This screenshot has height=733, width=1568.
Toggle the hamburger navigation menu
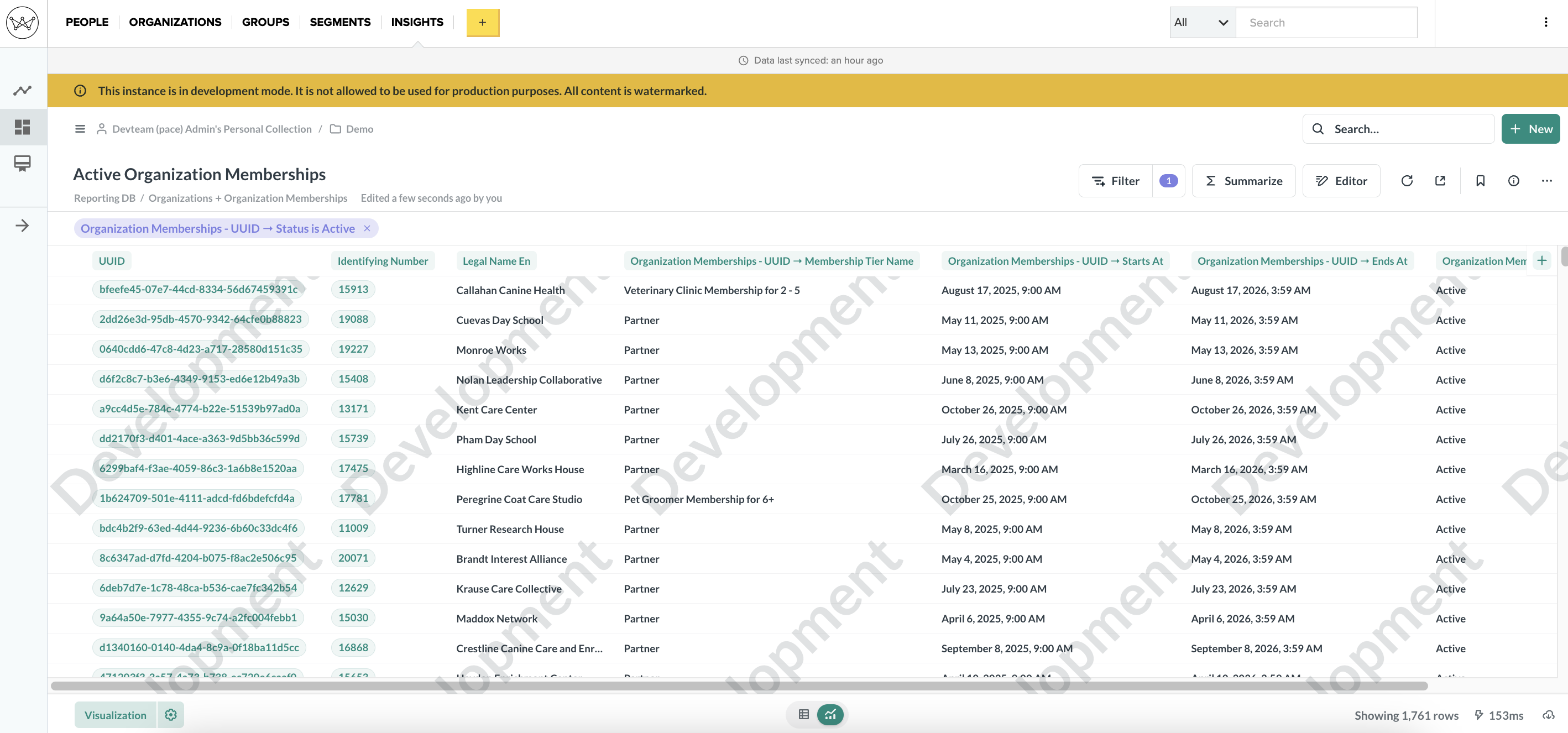[80, 129]
